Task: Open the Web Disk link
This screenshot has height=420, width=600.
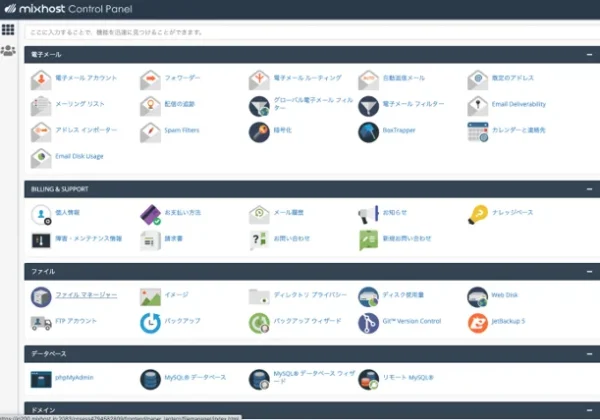Action: pos(504,295)
